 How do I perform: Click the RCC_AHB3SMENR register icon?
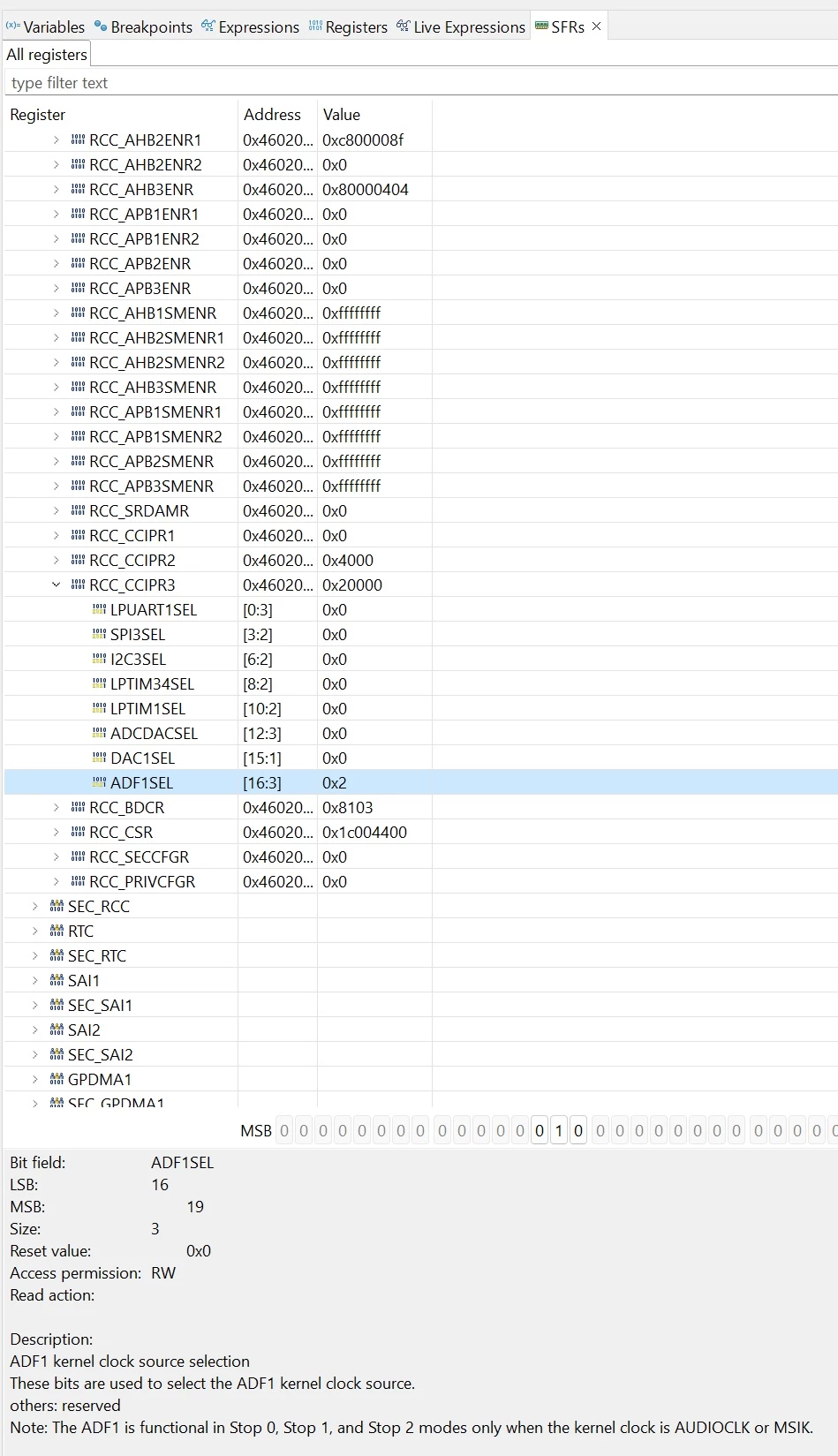click(x=78, y=387)
